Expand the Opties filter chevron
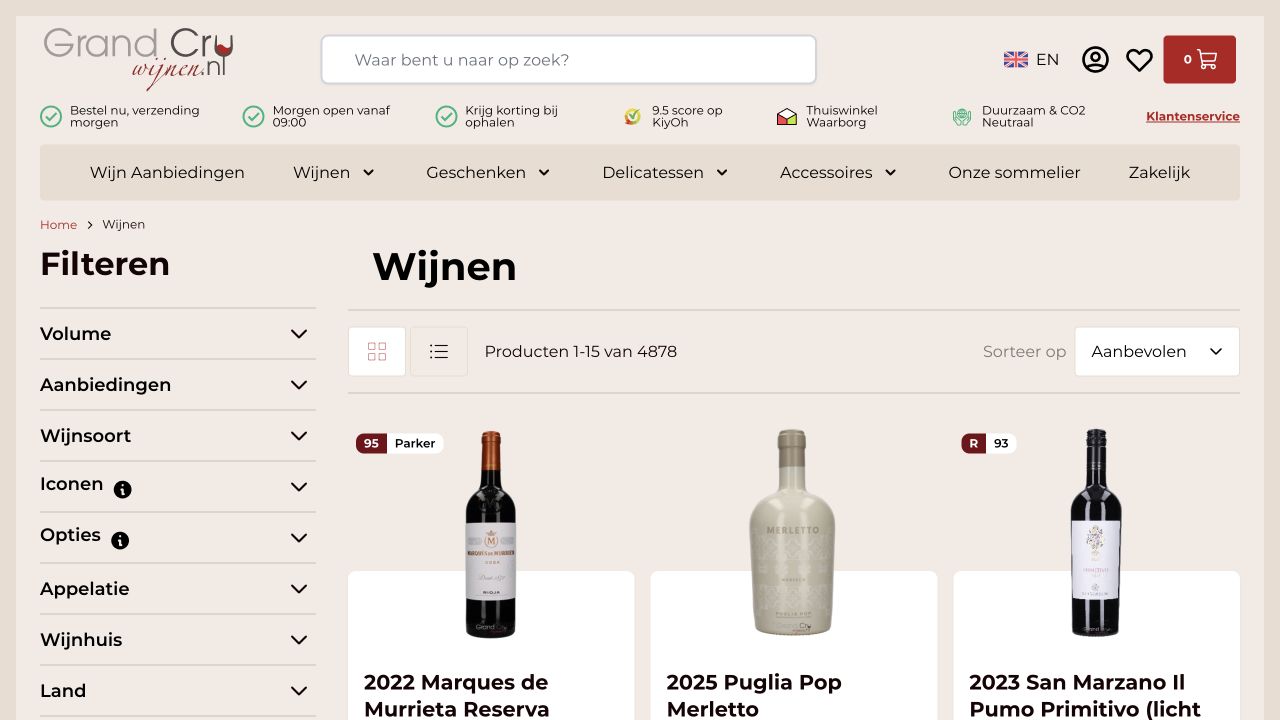 tap(299, 538)
